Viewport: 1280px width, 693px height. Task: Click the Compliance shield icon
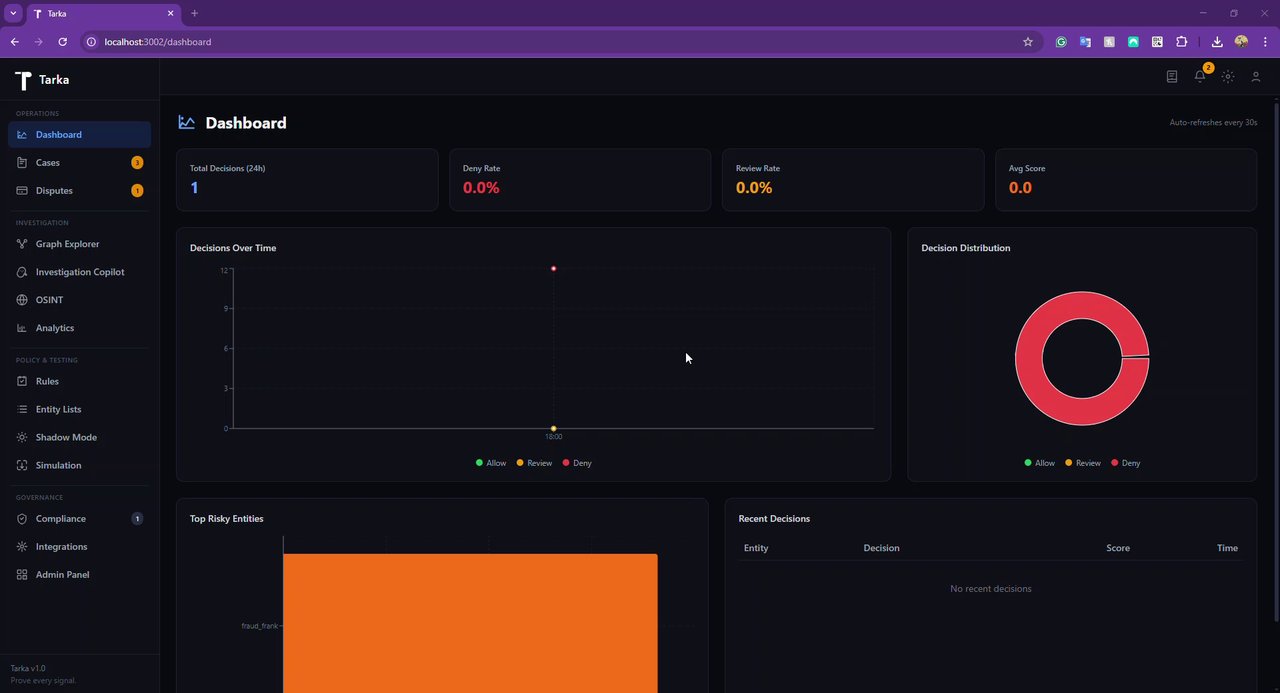coord(22,519)
